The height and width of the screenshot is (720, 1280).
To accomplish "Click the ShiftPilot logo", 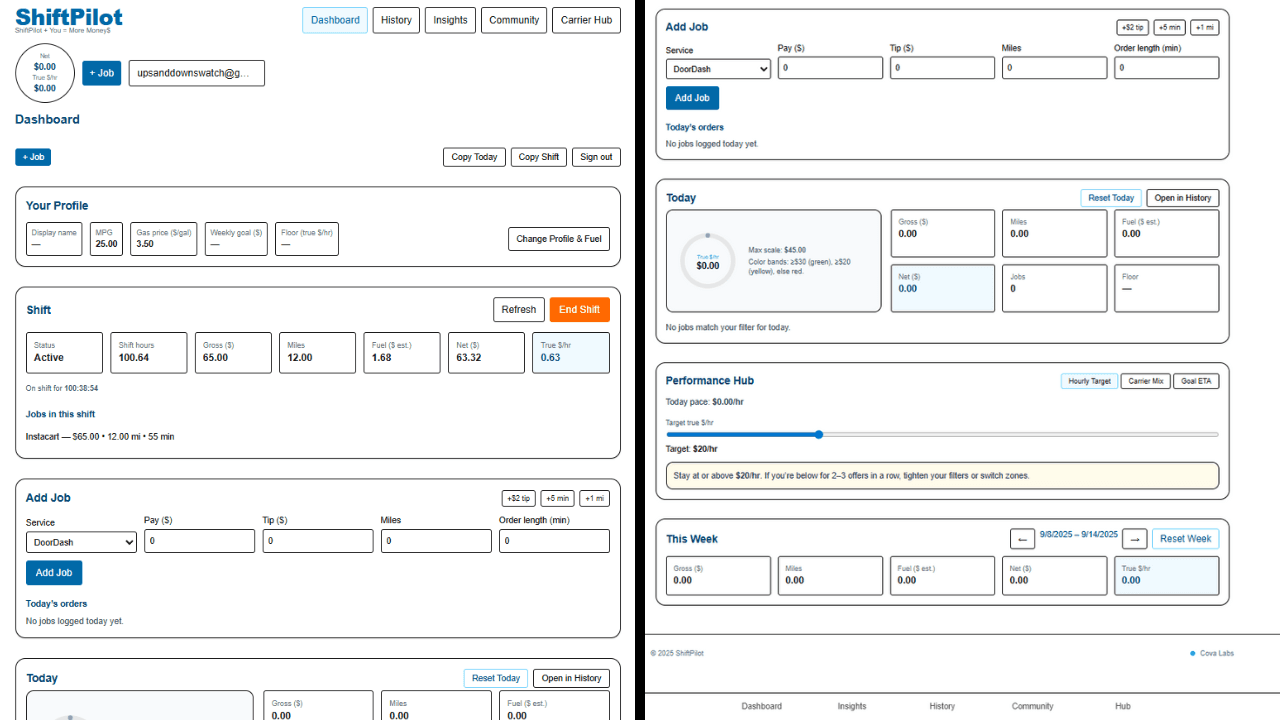I will (x=69, y=18).
